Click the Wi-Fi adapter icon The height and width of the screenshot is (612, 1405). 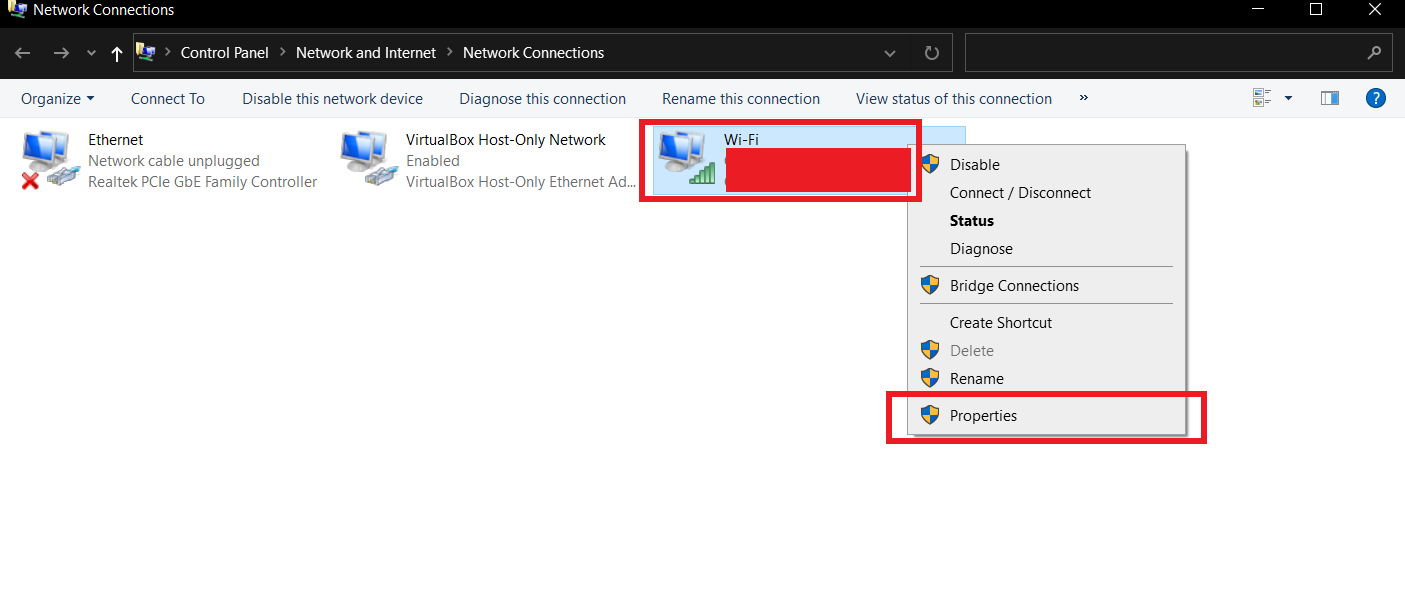[x=685, y=160]
